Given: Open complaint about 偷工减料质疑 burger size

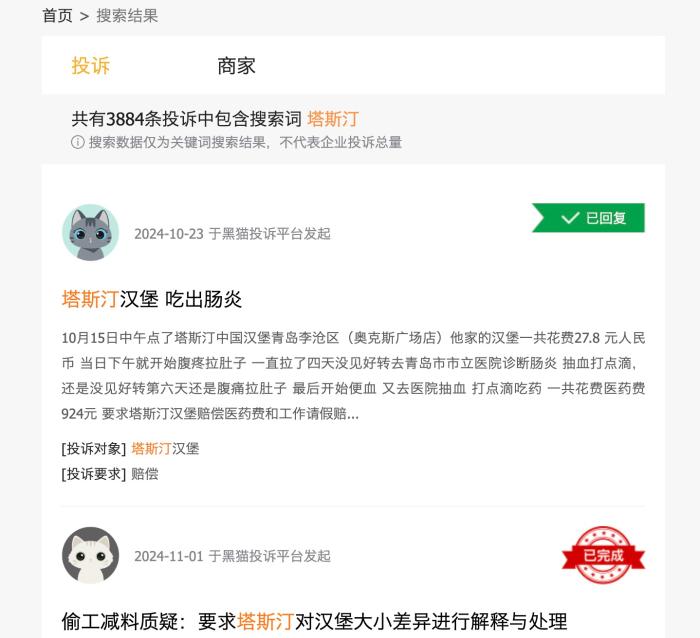Looking at the screenshot, I should pos(314,621).
